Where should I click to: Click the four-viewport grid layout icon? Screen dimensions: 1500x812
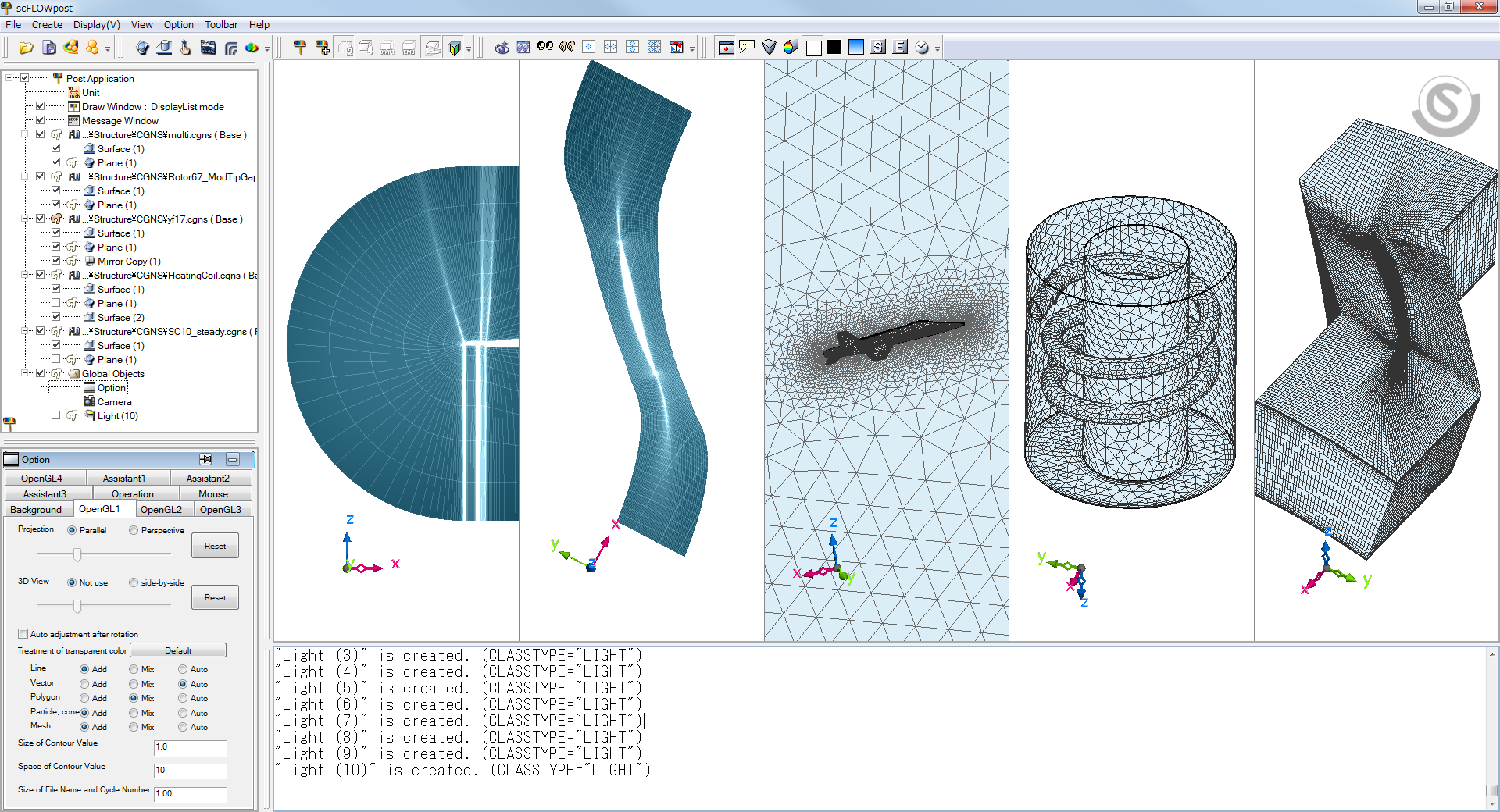(x=655, y=47)
